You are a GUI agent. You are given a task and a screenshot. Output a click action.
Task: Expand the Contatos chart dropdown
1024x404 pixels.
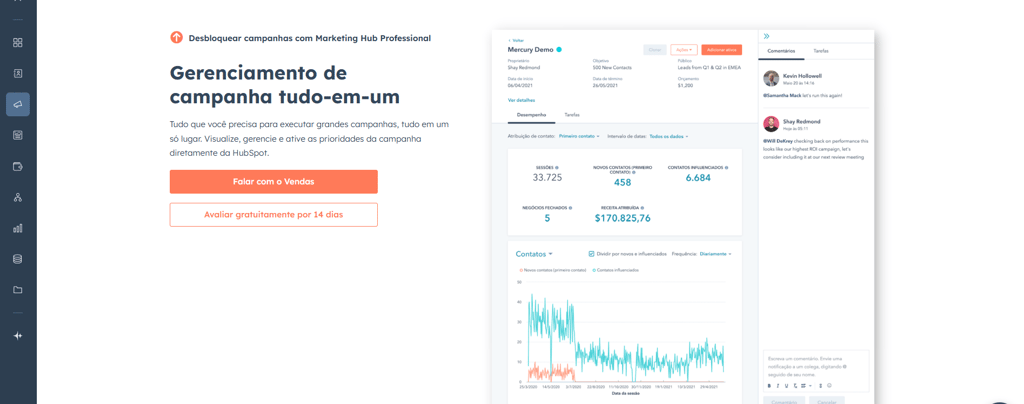(534, 254)
